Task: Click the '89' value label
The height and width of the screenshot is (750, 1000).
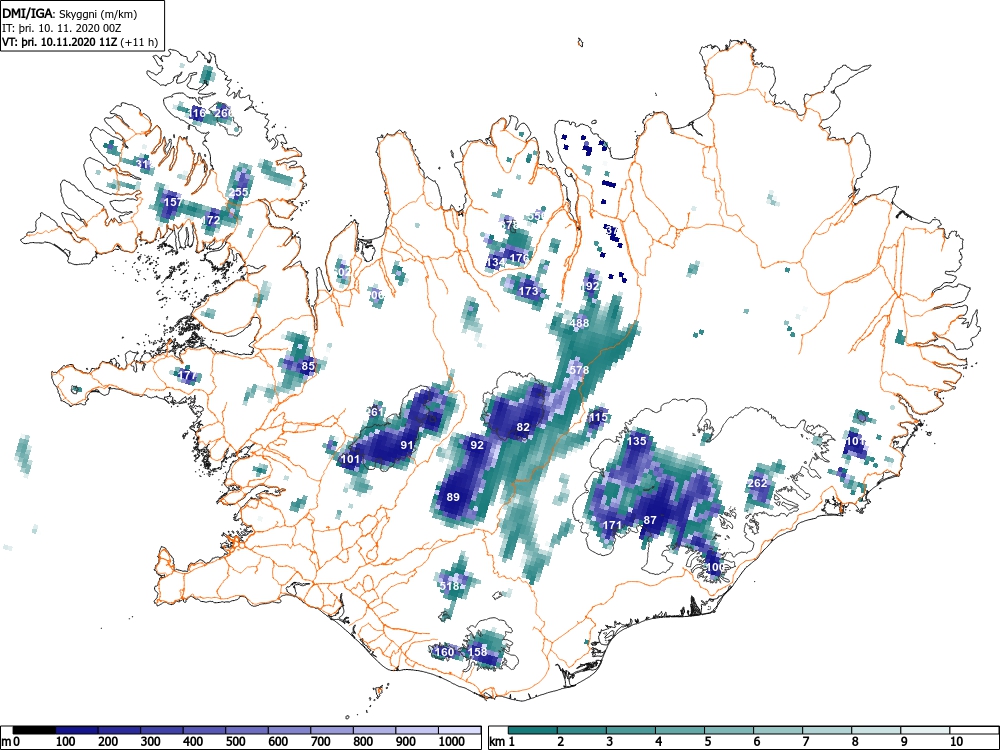Action: pyautogui.click(x=453, y=497)
